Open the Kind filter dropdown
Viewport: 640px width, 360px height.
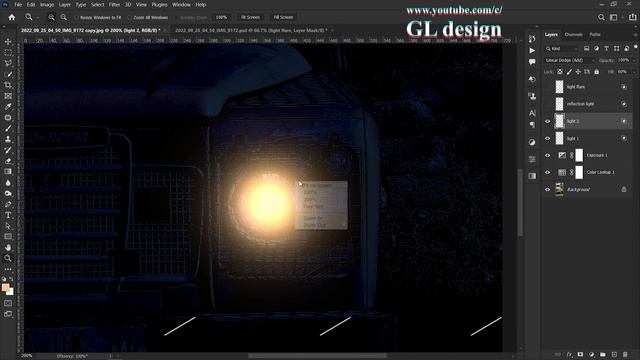point(562,49)
